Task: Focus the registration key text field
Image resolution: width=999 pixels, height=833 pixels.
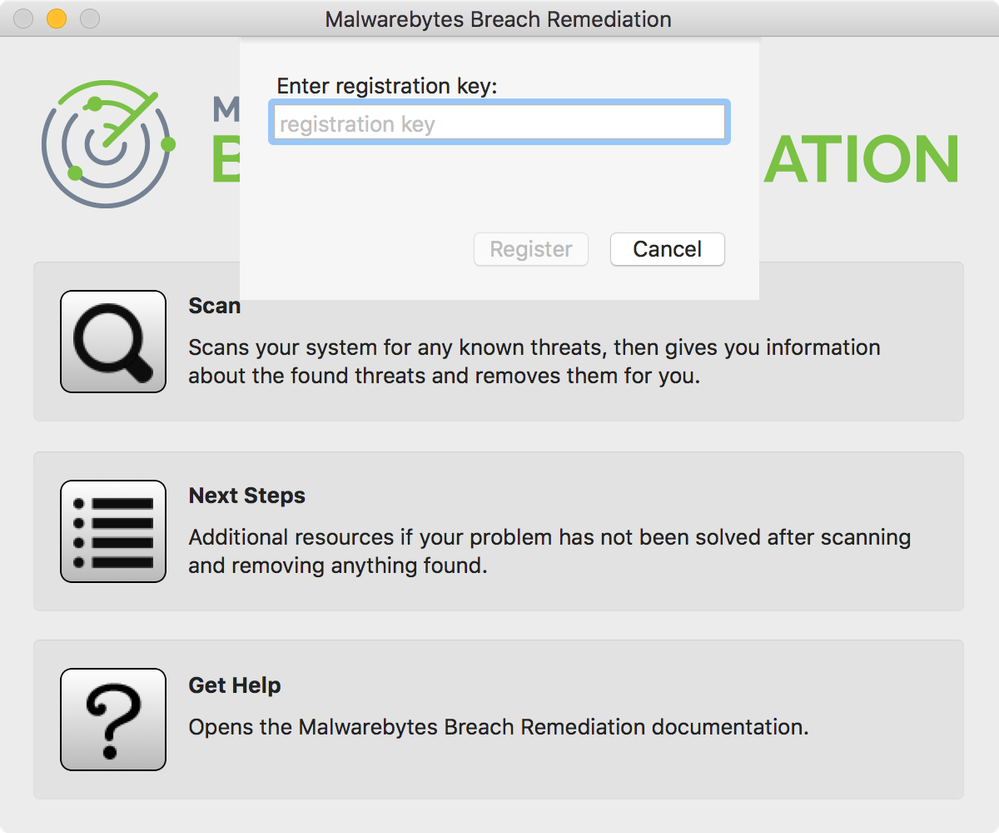Action: 499,122
